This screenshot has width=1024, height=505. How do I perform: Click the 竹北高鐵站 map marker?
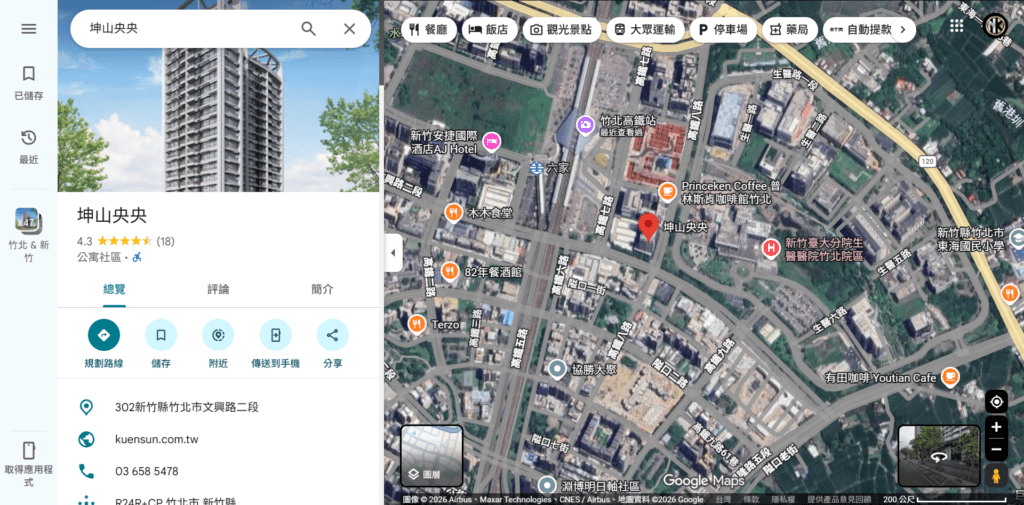586,124
